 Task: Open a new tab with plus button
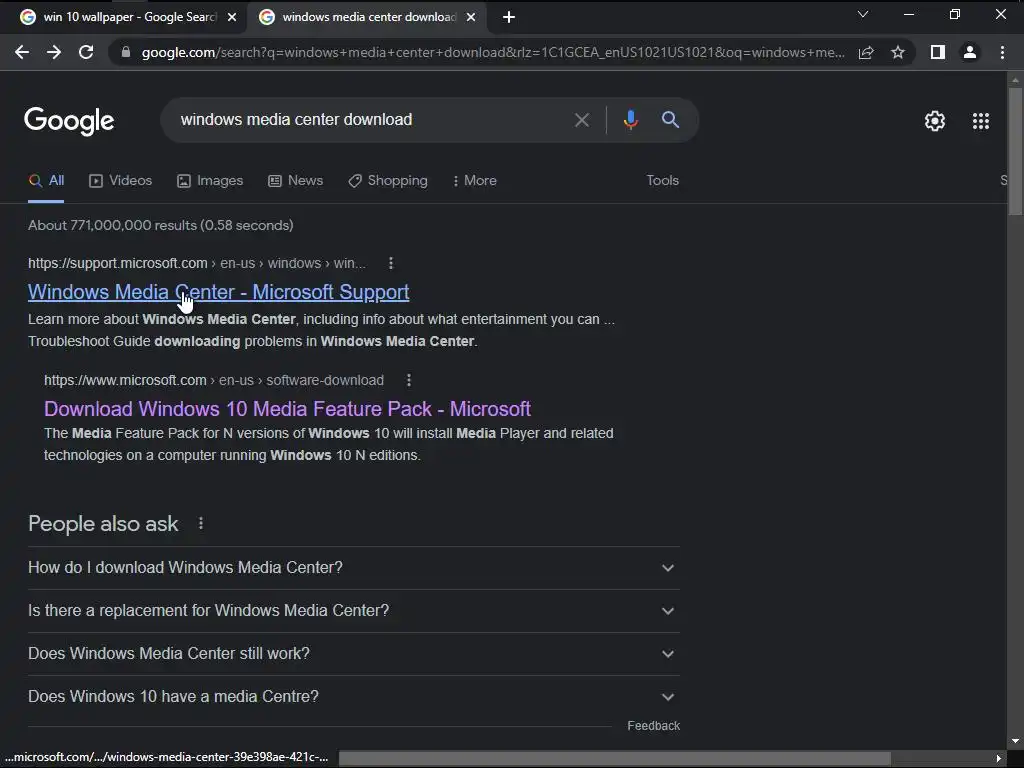click(x=509, y=17)
